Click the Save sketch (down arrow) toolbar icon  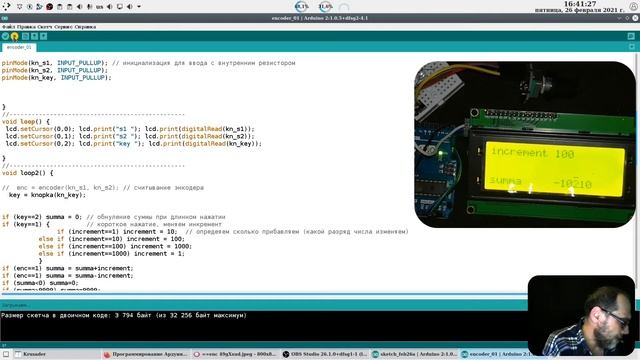tap(43, 36)
